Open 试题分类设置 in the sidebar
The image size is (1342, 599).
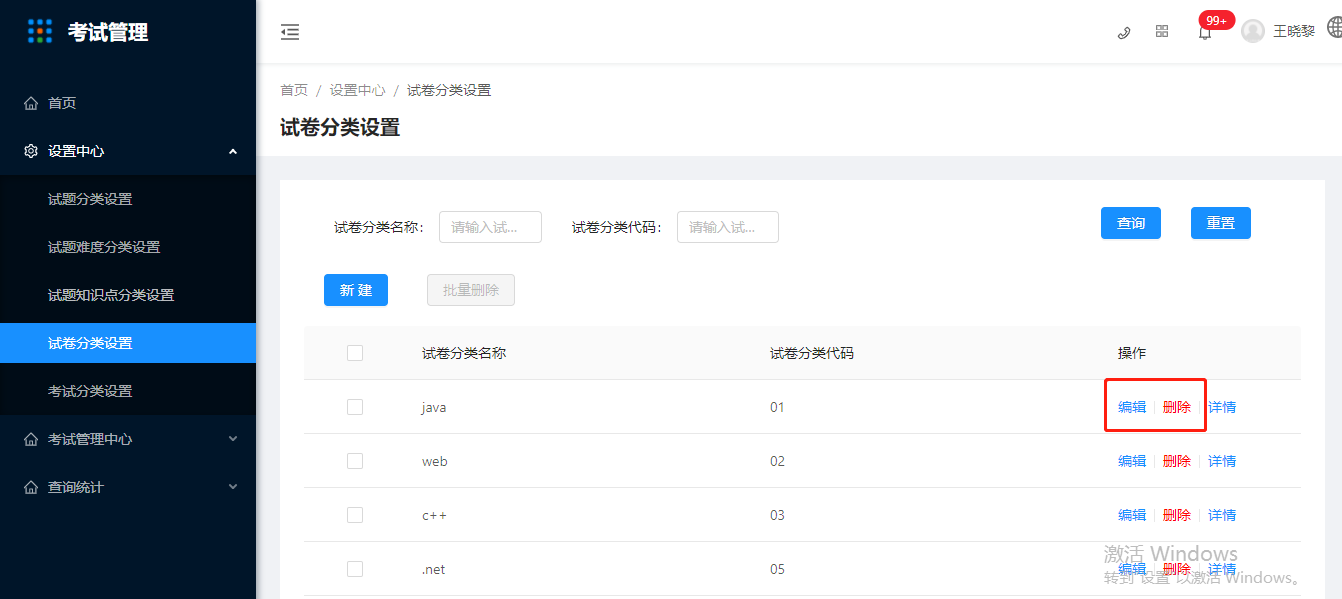click(128, 199)
